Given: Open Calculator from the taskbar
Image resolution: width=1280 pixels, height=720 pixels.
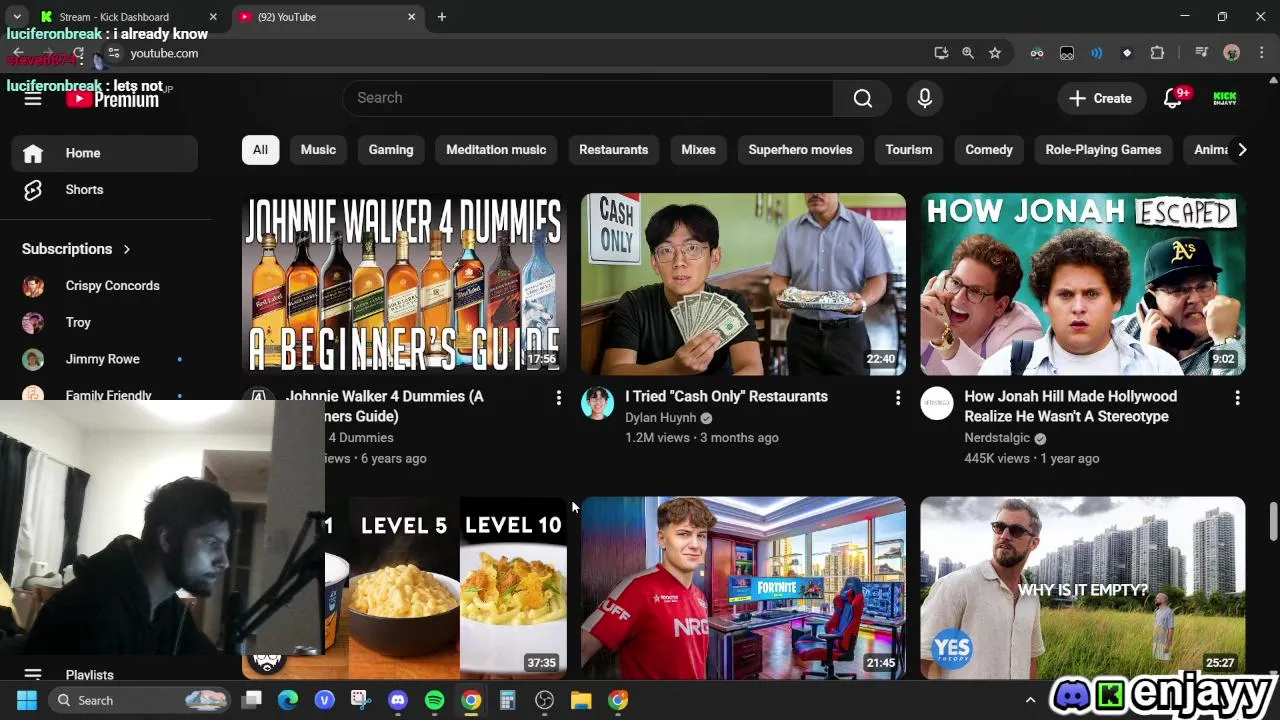Looking at the screenshot, I should coord(508,700).
